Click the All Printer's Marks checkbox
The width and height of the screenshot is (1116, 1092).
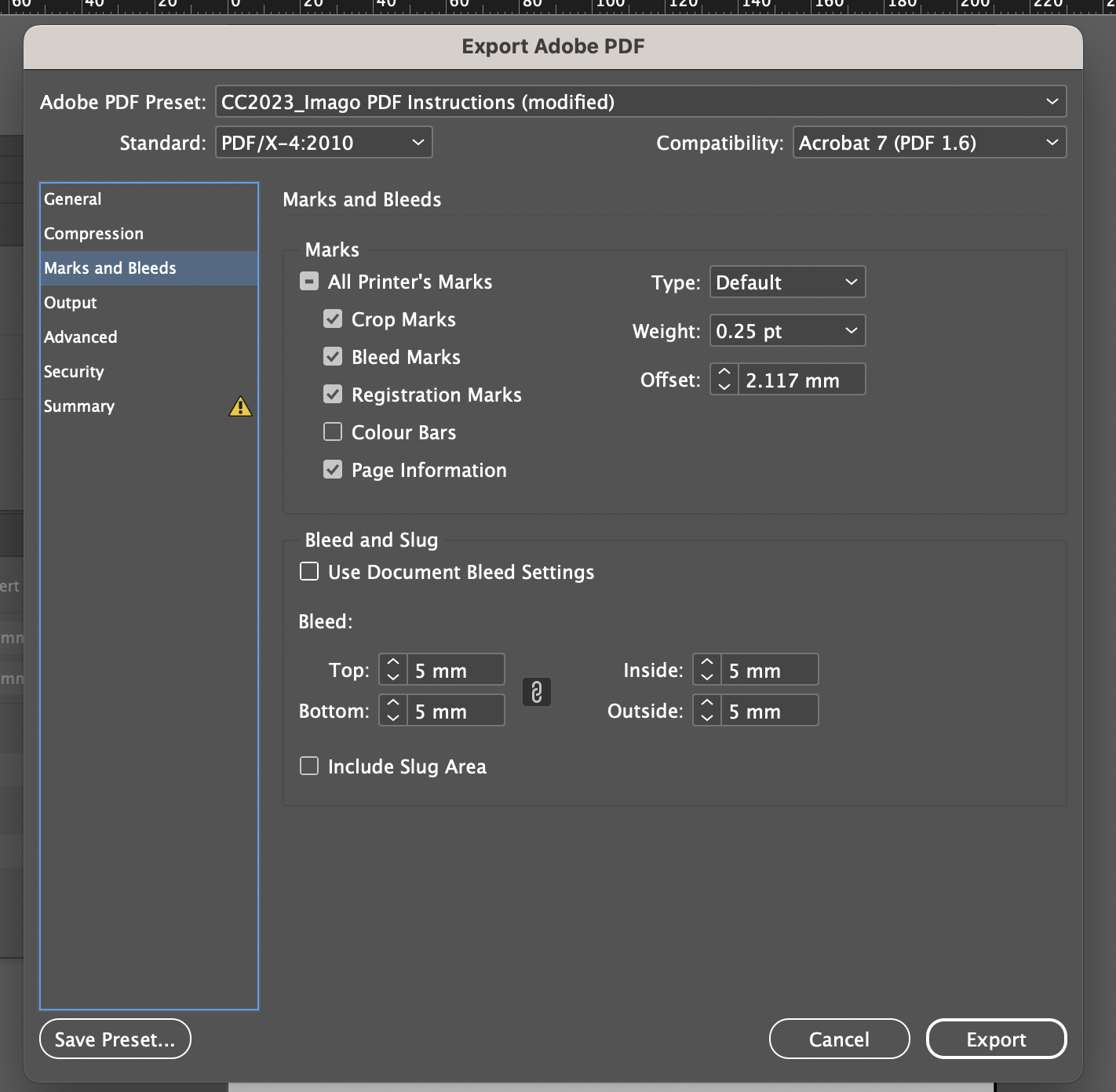point(308,281)
